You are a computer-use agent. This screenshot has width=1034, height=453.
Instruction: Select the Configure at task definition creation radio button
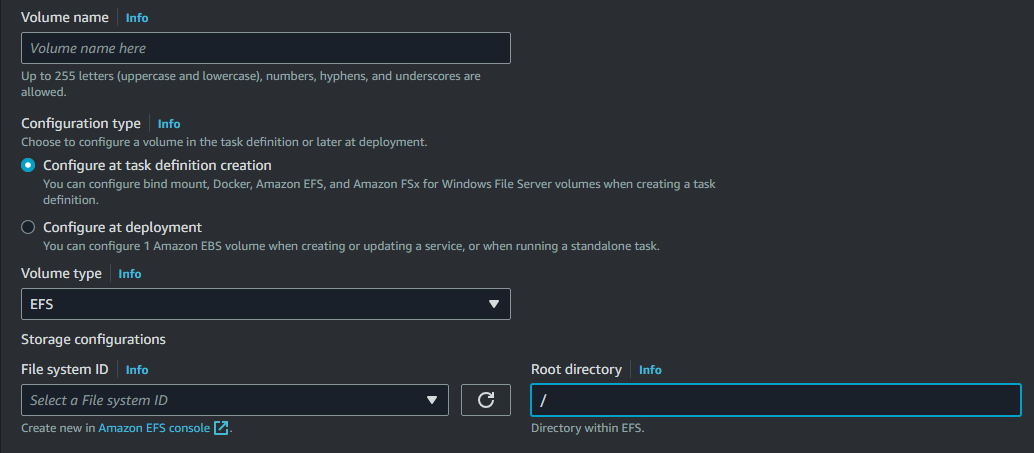click(28, 166)
